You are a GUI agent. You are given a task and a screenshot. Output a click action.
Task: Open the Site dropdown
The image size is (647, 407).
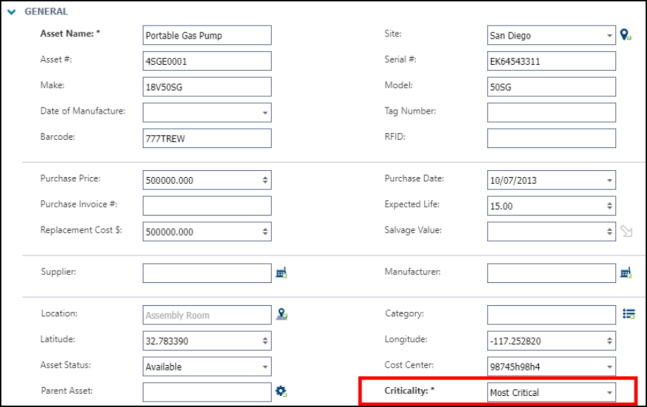click(x=609, y=35)
